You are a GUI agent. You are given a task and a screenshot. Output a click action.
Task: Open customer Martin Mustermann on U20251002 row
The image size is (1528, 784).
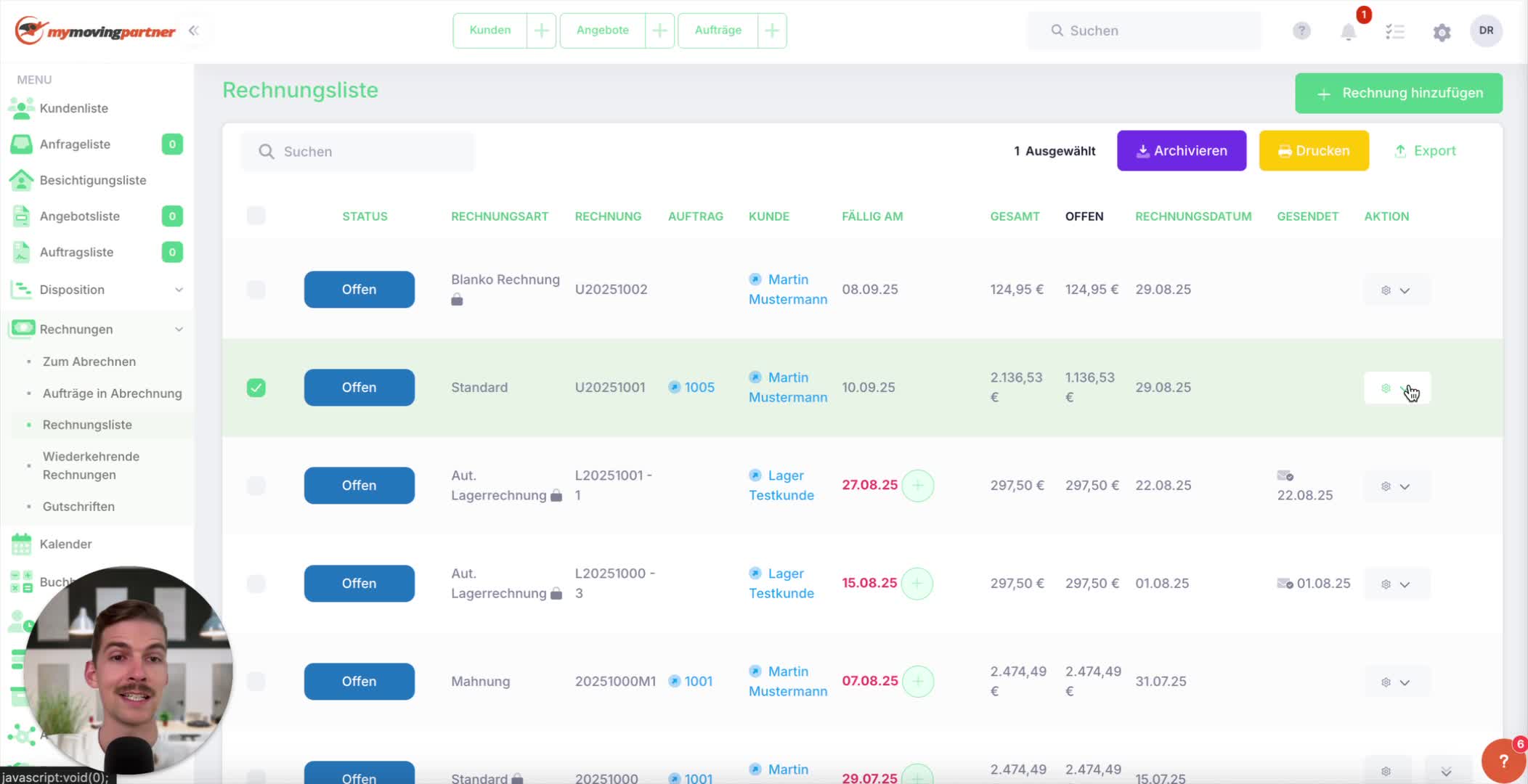pyautogui.click(x=788, y=289)
